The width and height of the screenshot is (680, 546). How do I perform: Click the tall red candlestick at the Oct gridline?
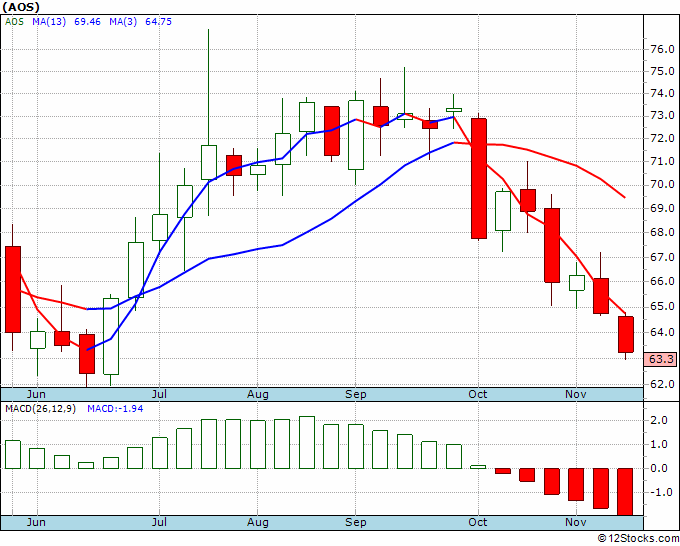pyautogui.click(x=479, y=178)
